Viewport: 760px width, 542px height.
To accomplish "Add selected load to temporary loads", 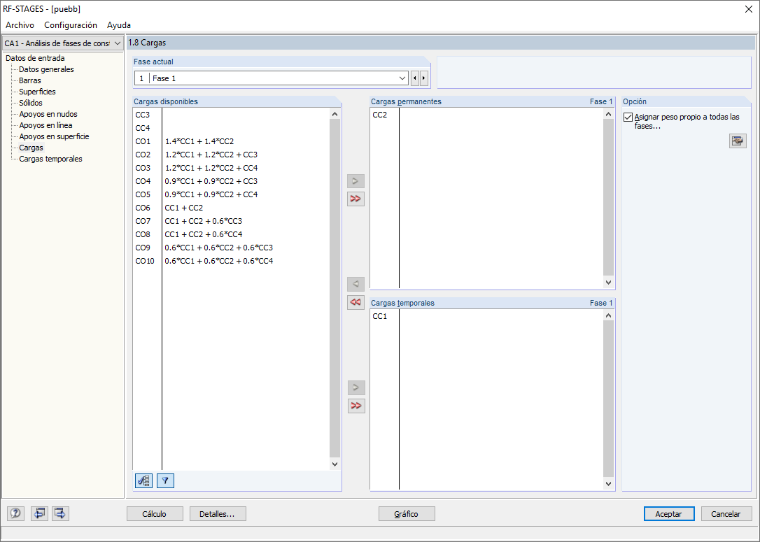I will [355, 387].
